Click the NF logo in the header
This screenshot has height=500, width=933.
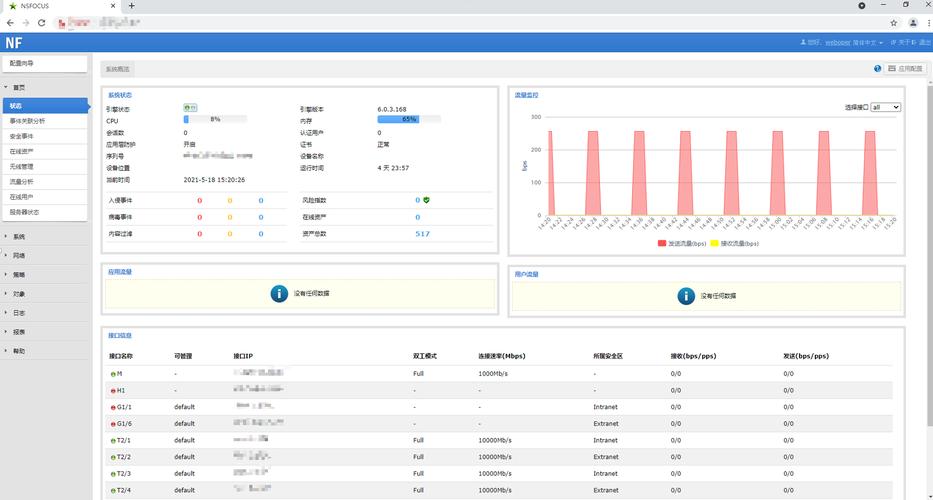tap(14, 43)
